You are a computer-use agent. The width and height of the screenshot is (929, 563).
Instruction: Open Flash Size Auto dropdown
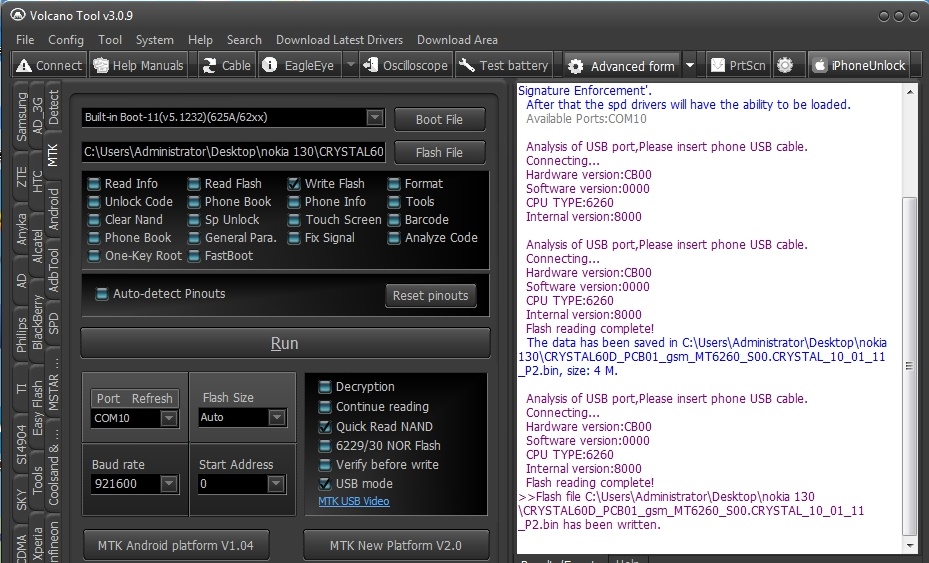[x=276, y=418]
